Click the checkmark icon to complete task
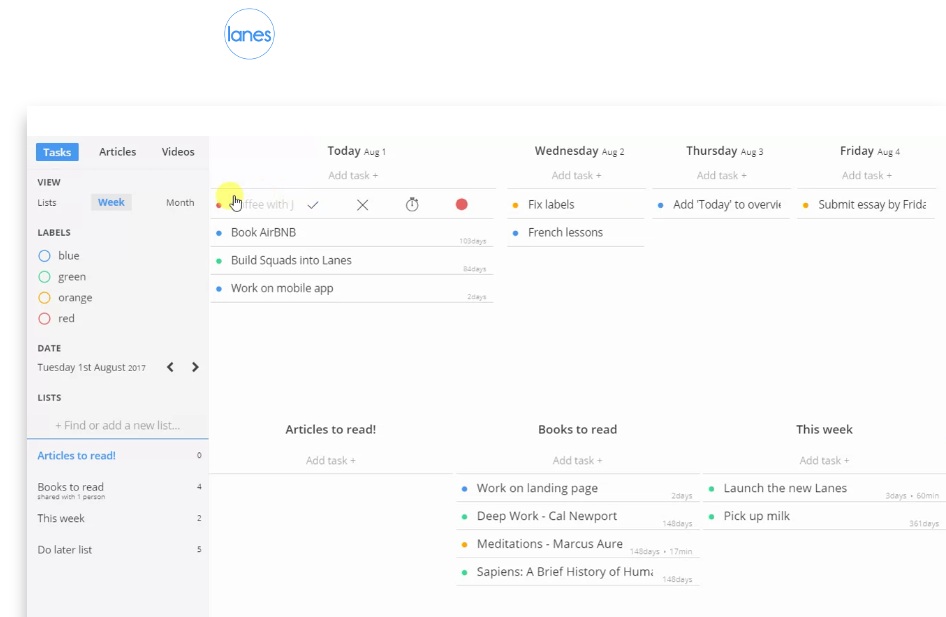The width and height of the screenshot is (946, 617). point(313,205)
